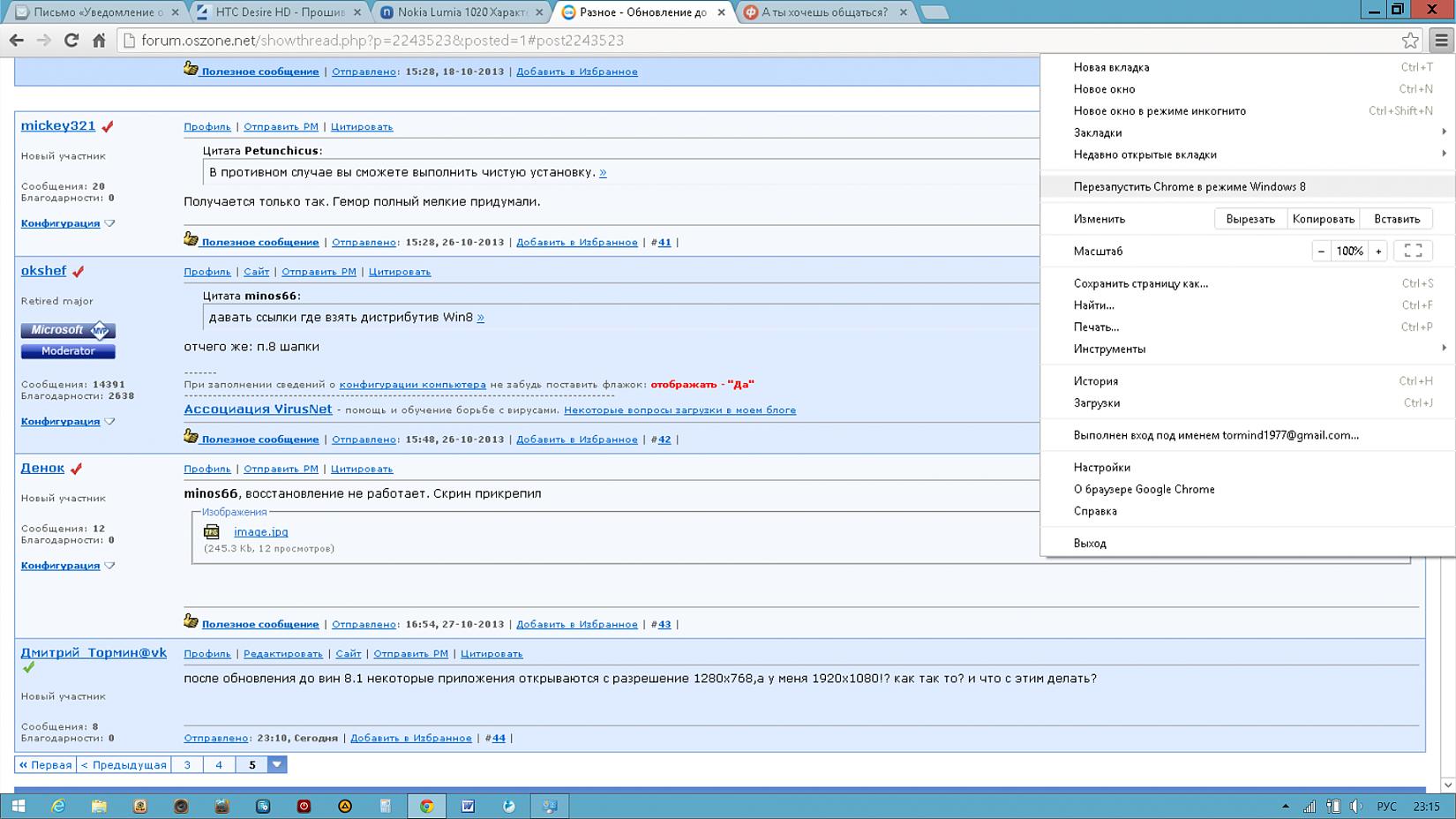Expand mickey321's Конфигурация section
This screenshot has width=1456, height=819.
coord(109,223)
